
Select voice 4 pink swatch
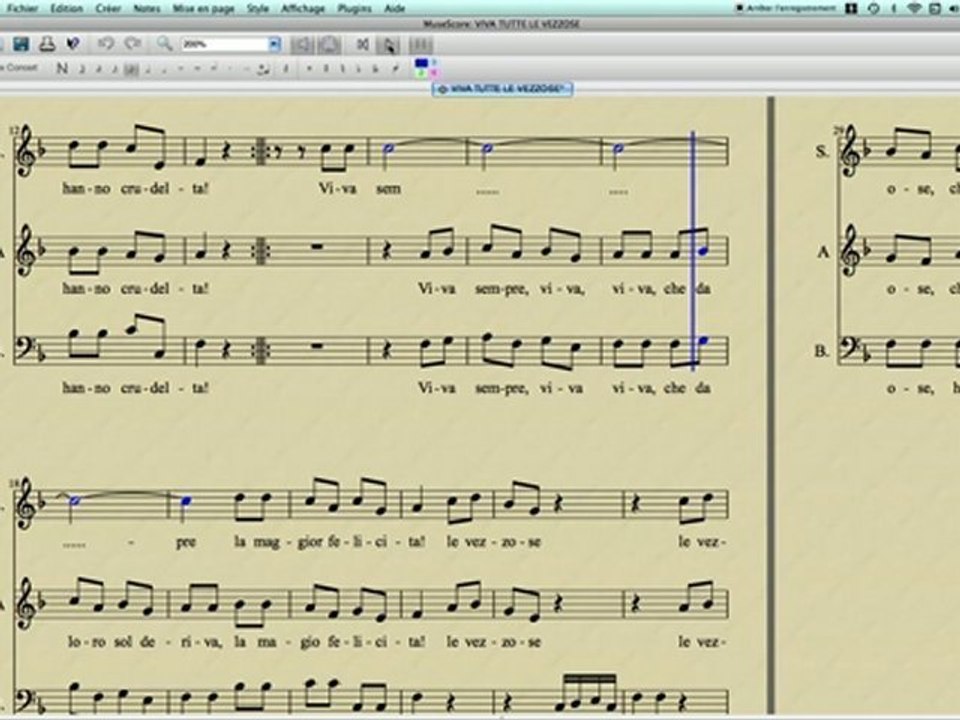pyautogui.click(x=434, y=73)
